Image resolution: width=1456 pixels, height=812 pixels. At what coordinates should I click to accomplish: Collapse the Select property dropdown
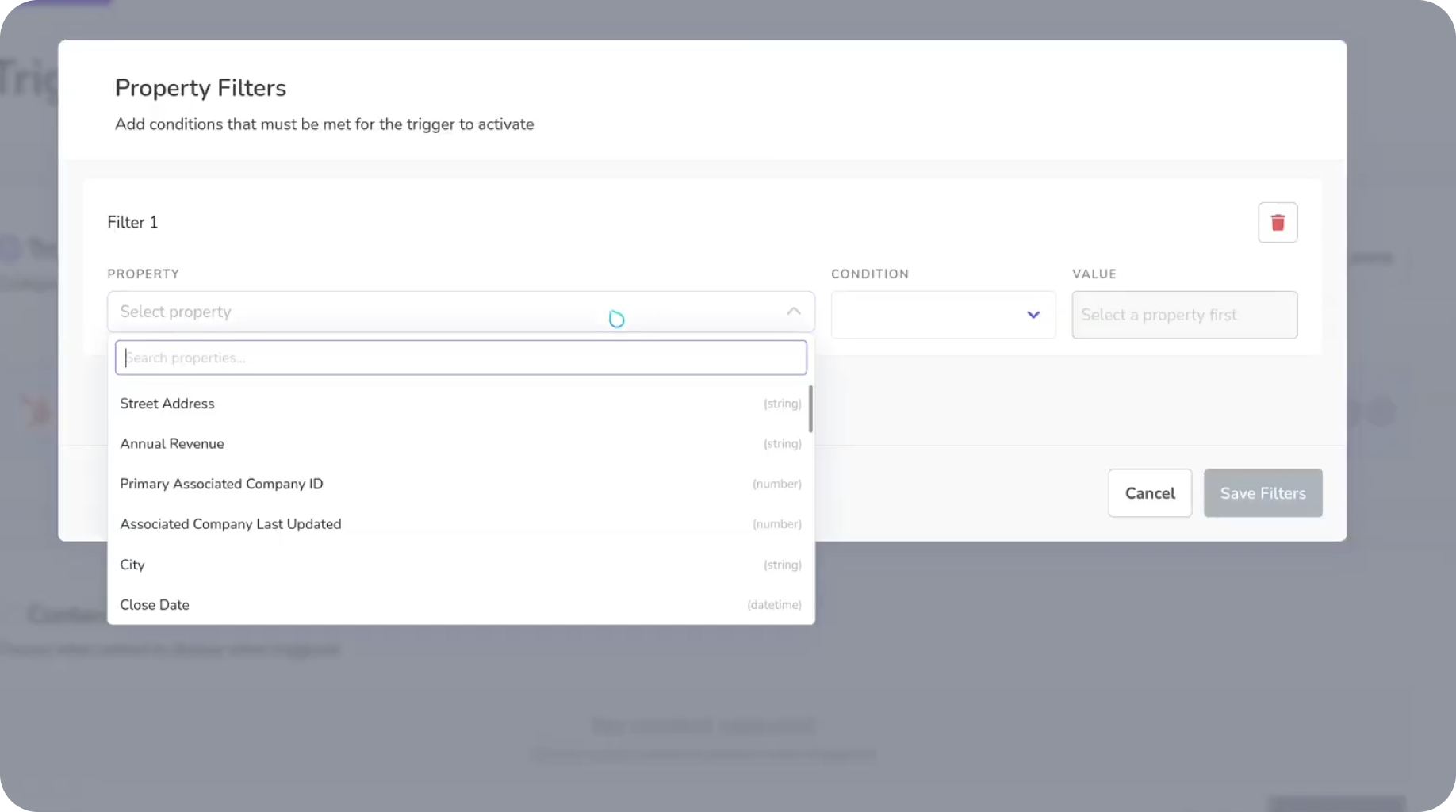pos(461,312)
